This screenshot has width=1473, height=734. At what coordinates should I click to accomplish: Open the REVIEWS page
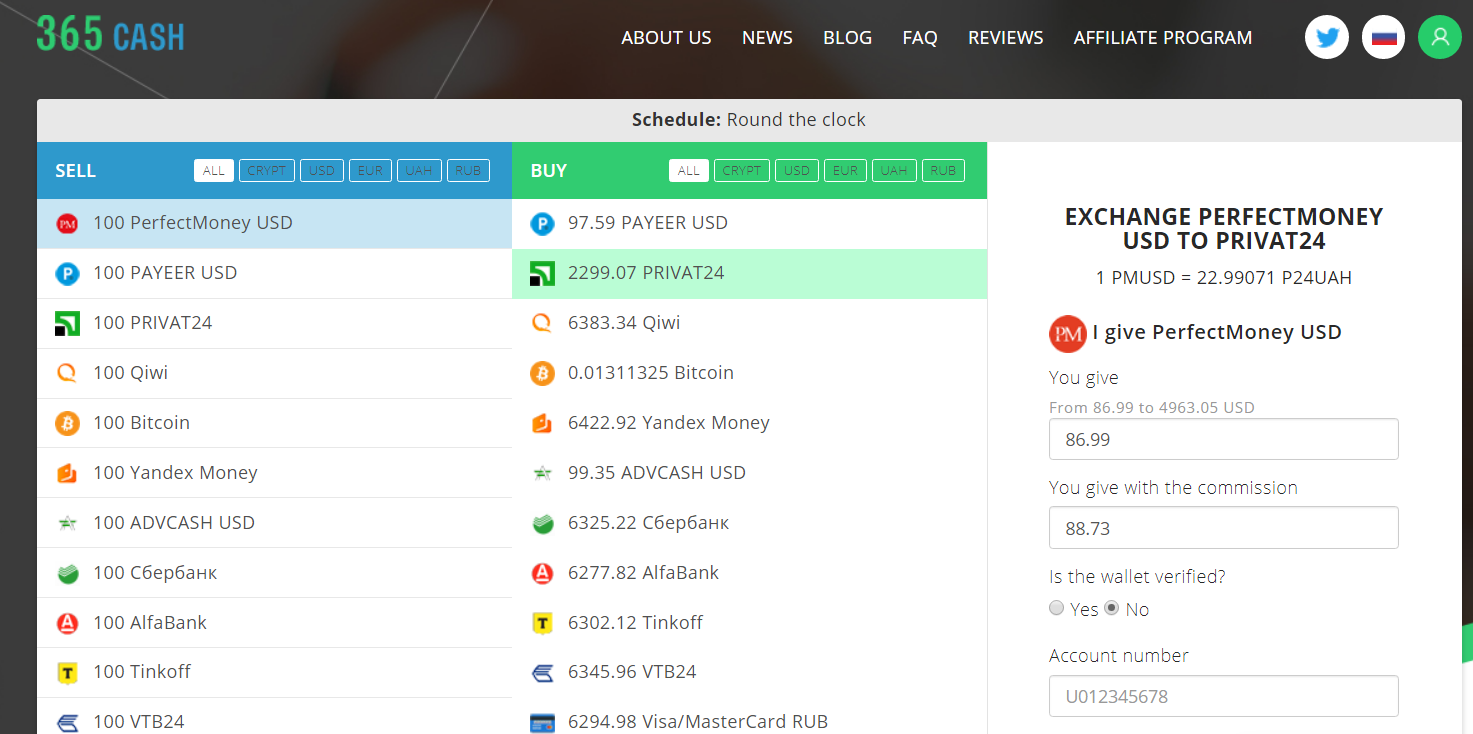click(x=1005, y=38)
